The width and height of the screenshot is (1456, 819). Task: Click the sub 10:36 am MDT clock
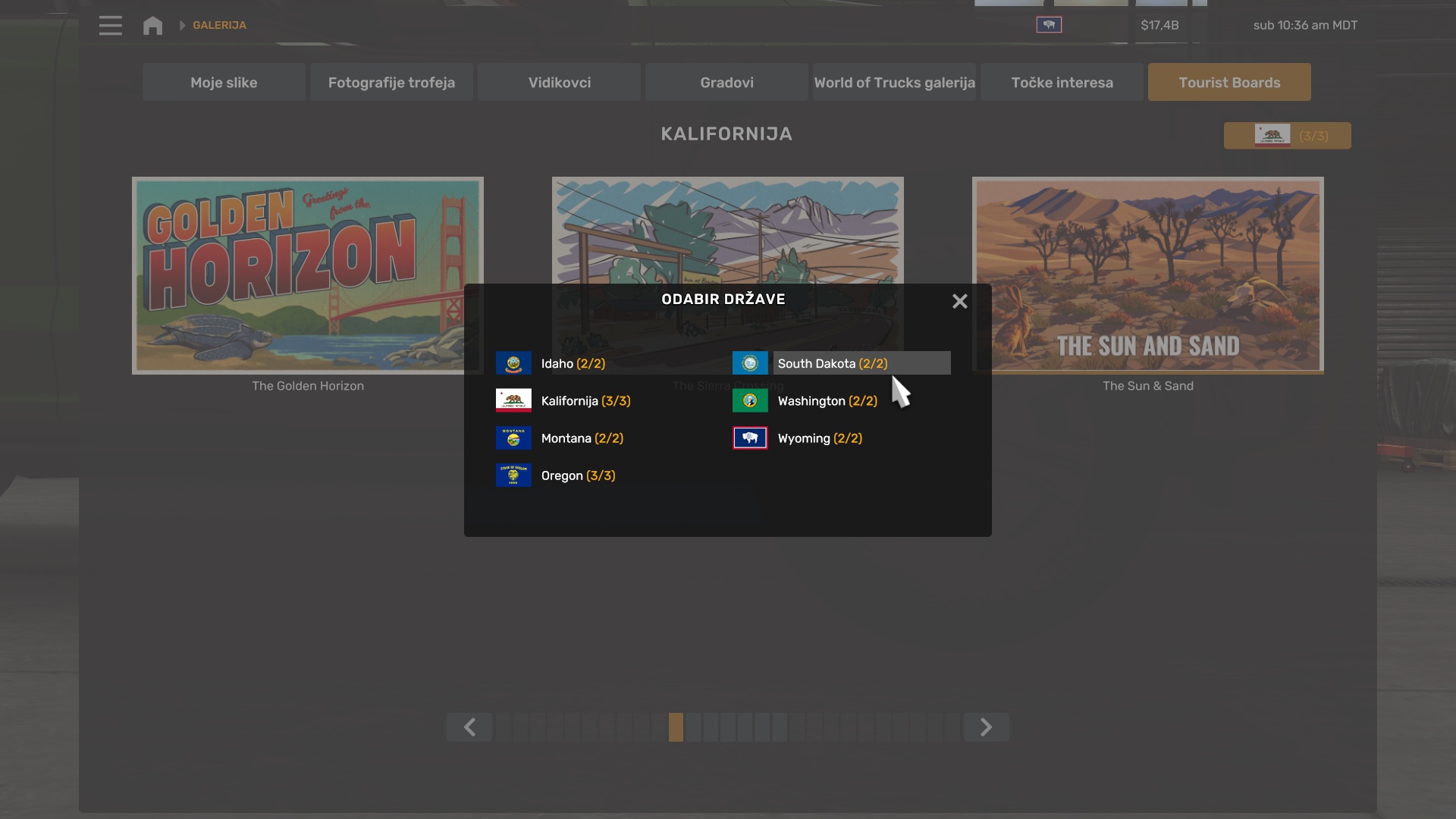[x=1305, y=25]
